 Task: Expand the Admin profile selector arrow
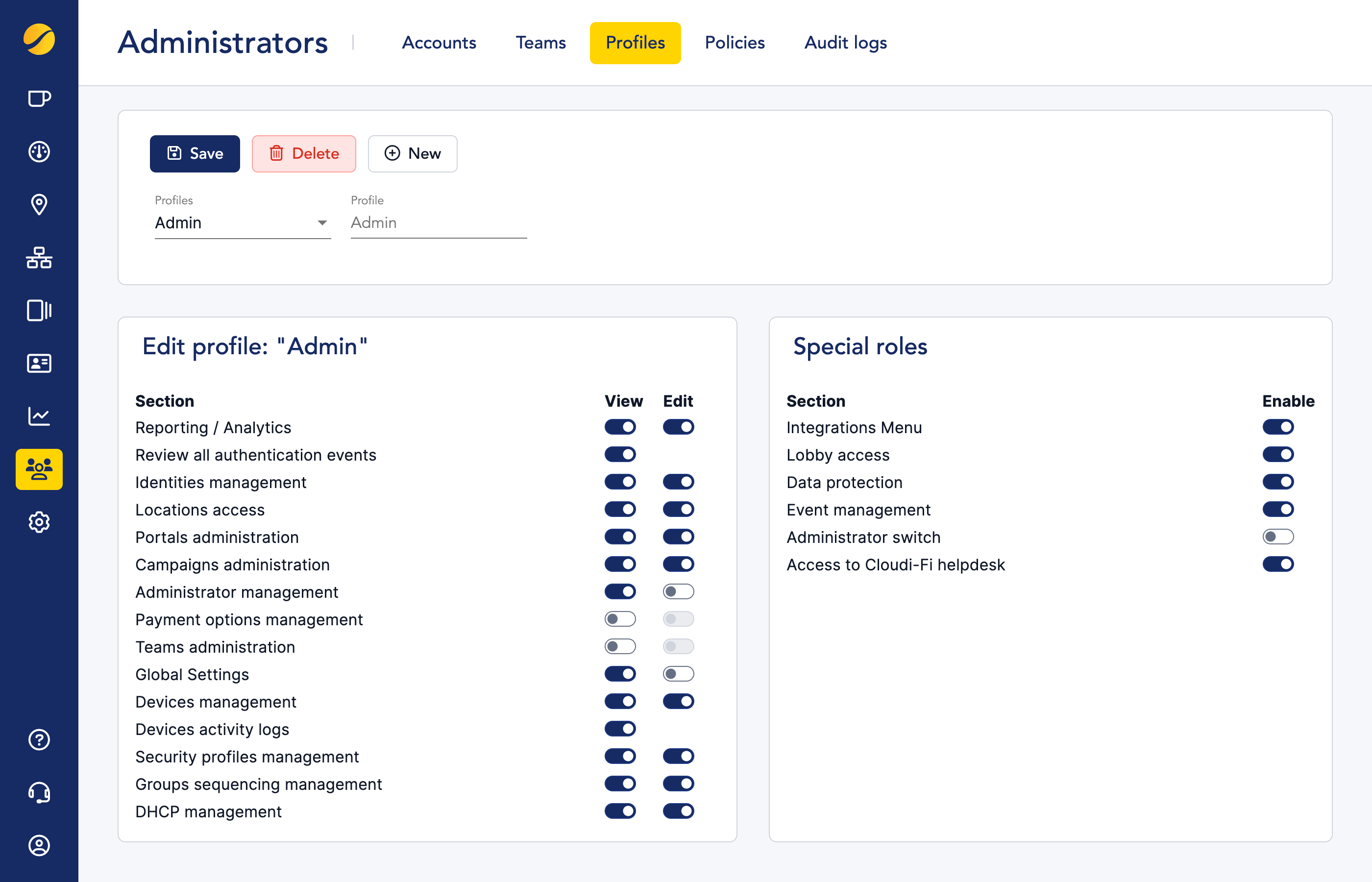tap(322, 223)
